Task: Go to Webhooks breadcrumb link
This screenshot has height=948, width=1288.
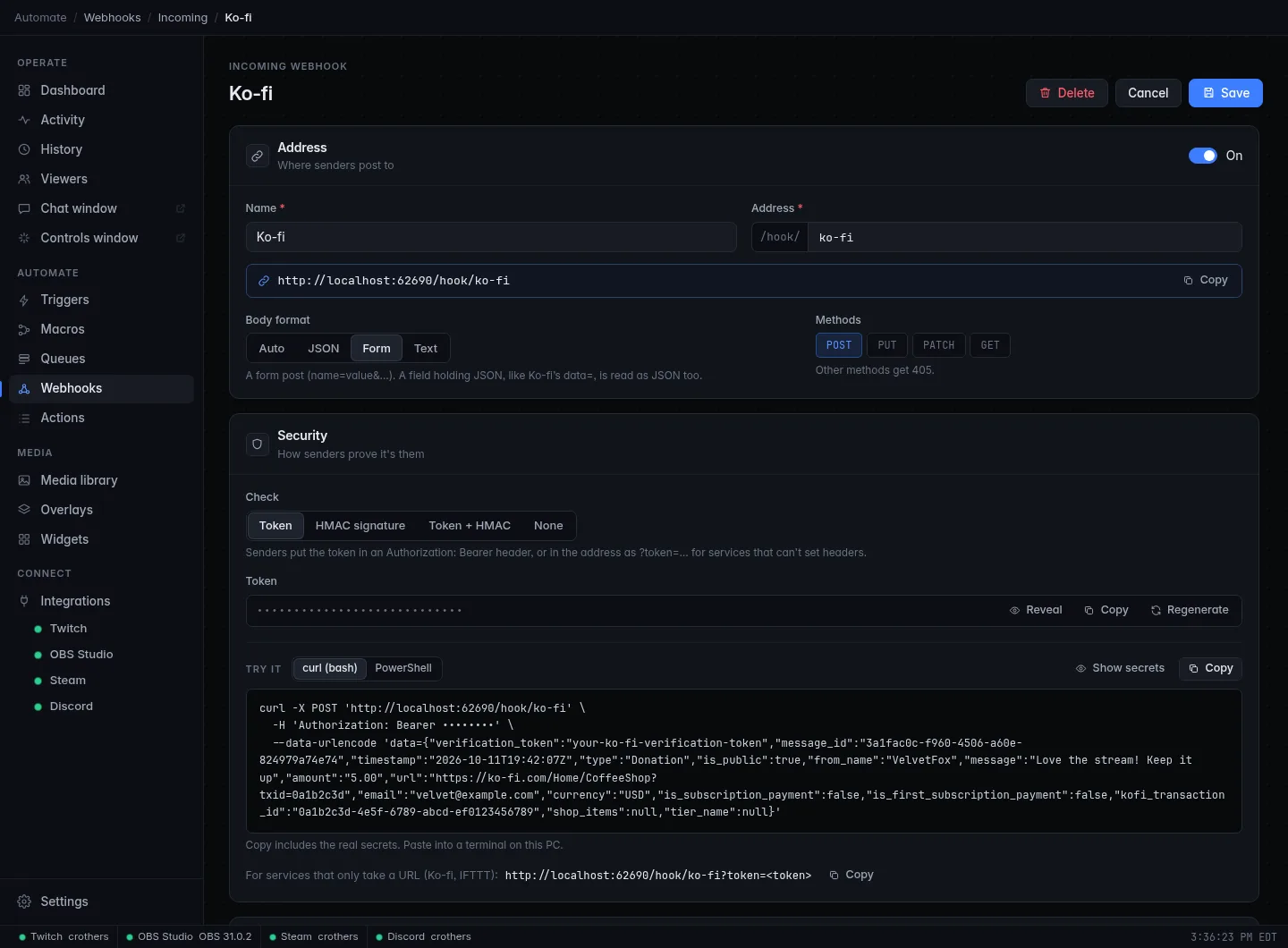Action: point(113,17)
